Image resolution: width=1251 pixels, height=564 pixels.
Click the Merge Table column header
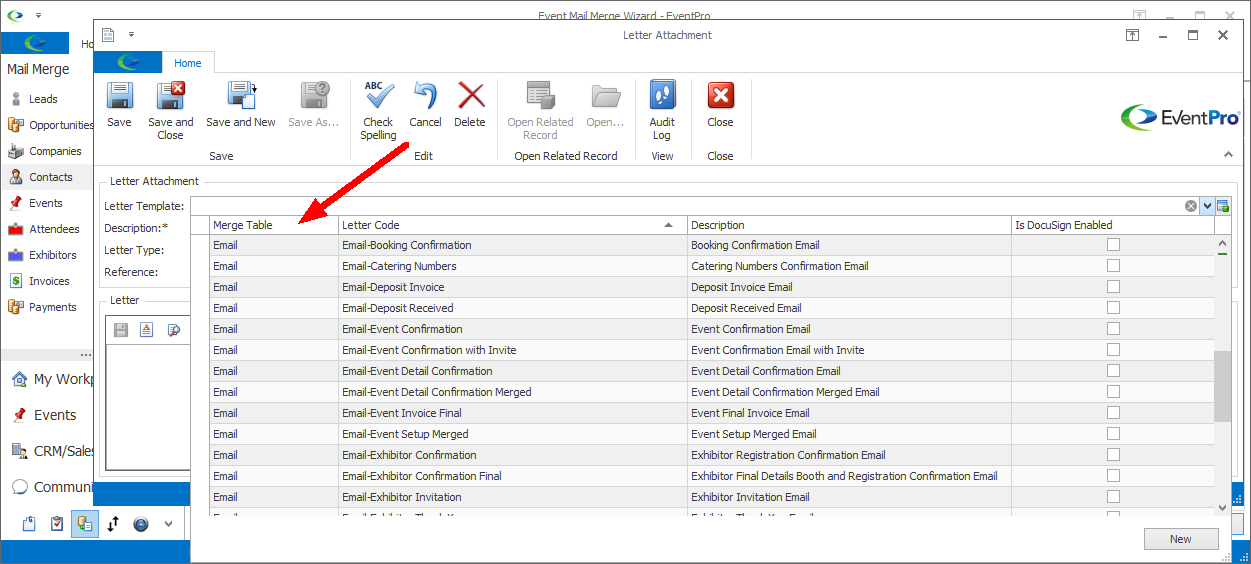pyautogui.click(x=273, y=225)
